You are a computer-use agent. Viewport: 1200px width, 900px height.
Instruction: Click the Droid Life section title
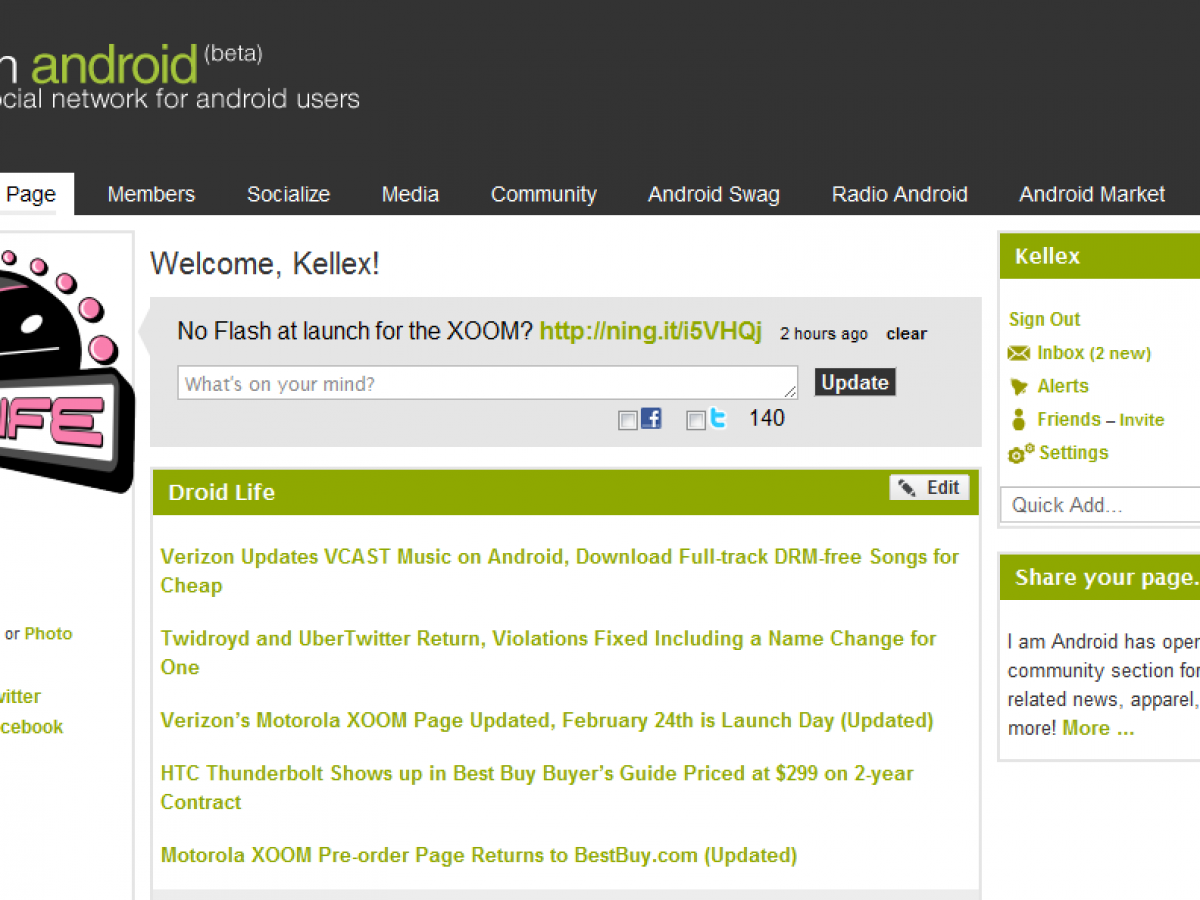click(x=221, y=492)
